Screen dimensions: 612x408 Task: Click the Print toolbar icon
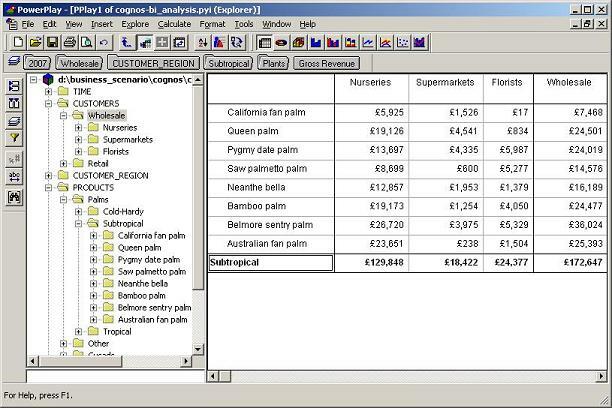click(69, 42)
